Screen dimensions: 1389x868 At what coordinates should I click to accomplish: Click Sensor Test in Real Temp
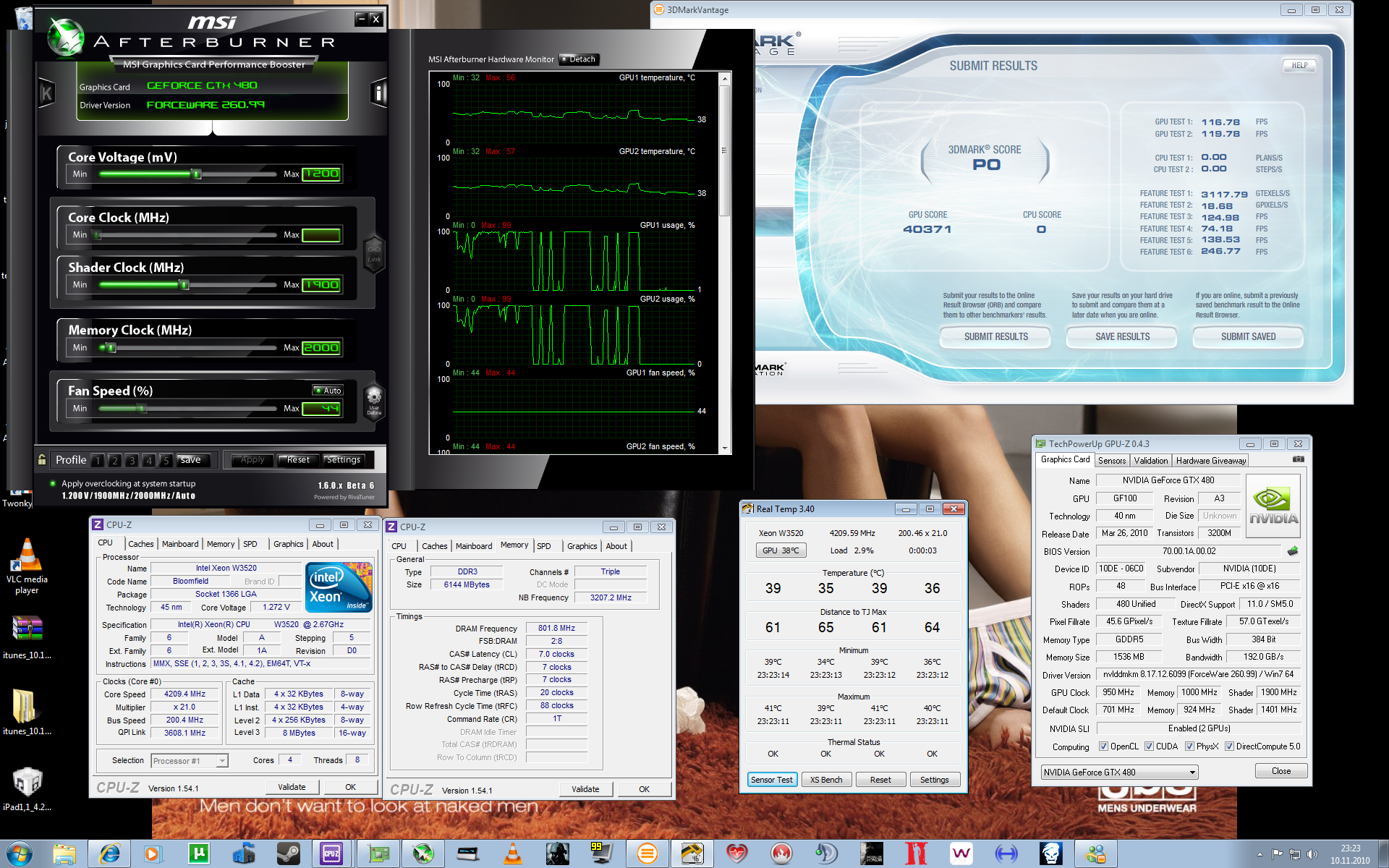[772, 780]
